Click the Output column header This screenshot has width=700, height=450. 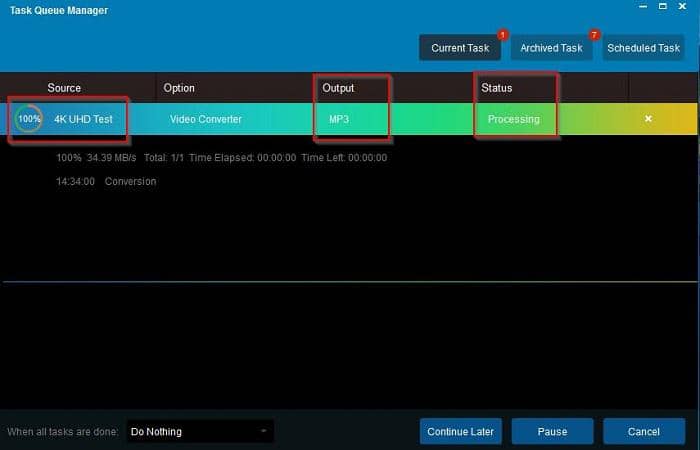pos(338,88)
